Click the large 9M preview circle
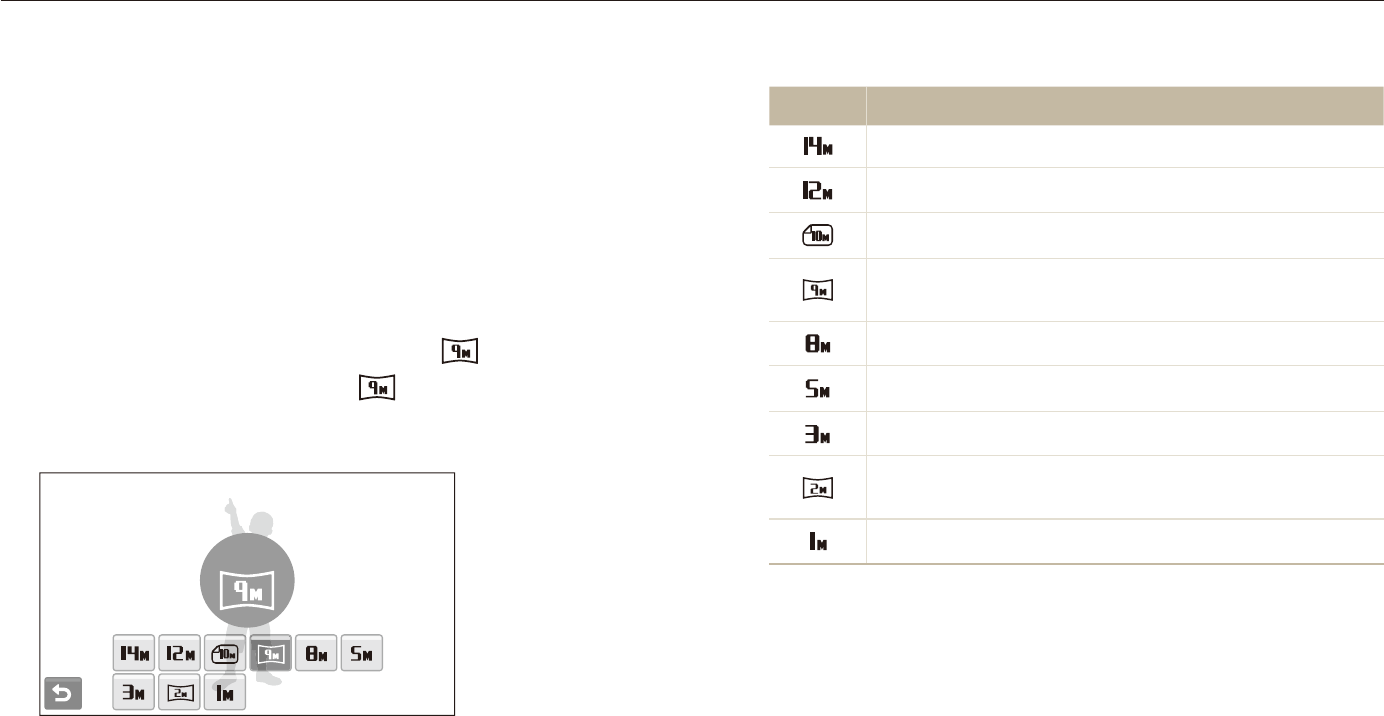Image resolution: width=1384 pixels, height=716 pixels. click(246, 585)
